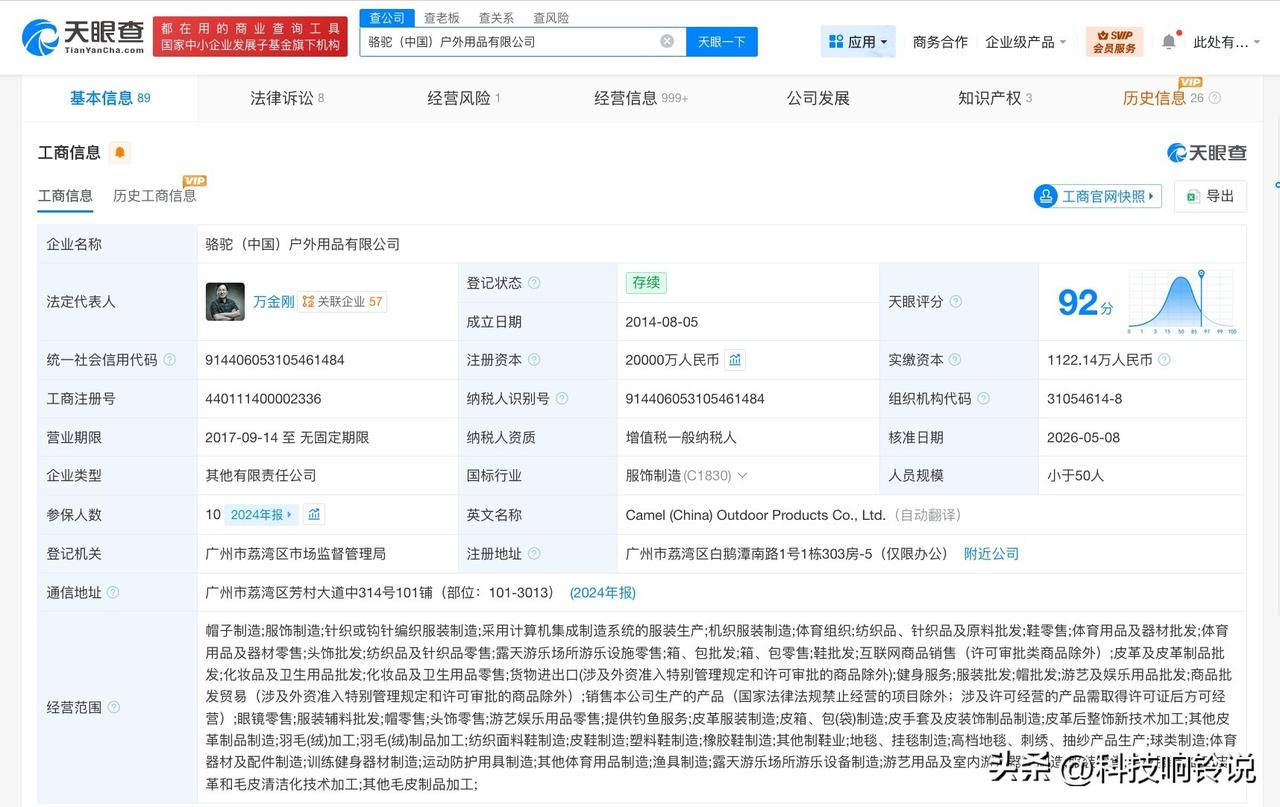This screenshot has width=1280, height=807.
Task: Click the help icon beside 组织机构代码
Action: click(x=984, y=399)
